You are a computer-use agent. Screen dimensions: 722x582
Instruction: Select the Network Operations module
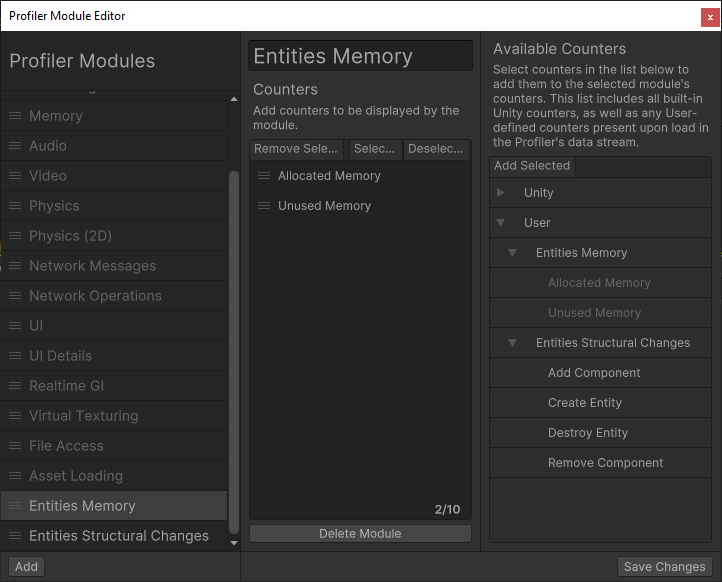(x=114, y=296)
